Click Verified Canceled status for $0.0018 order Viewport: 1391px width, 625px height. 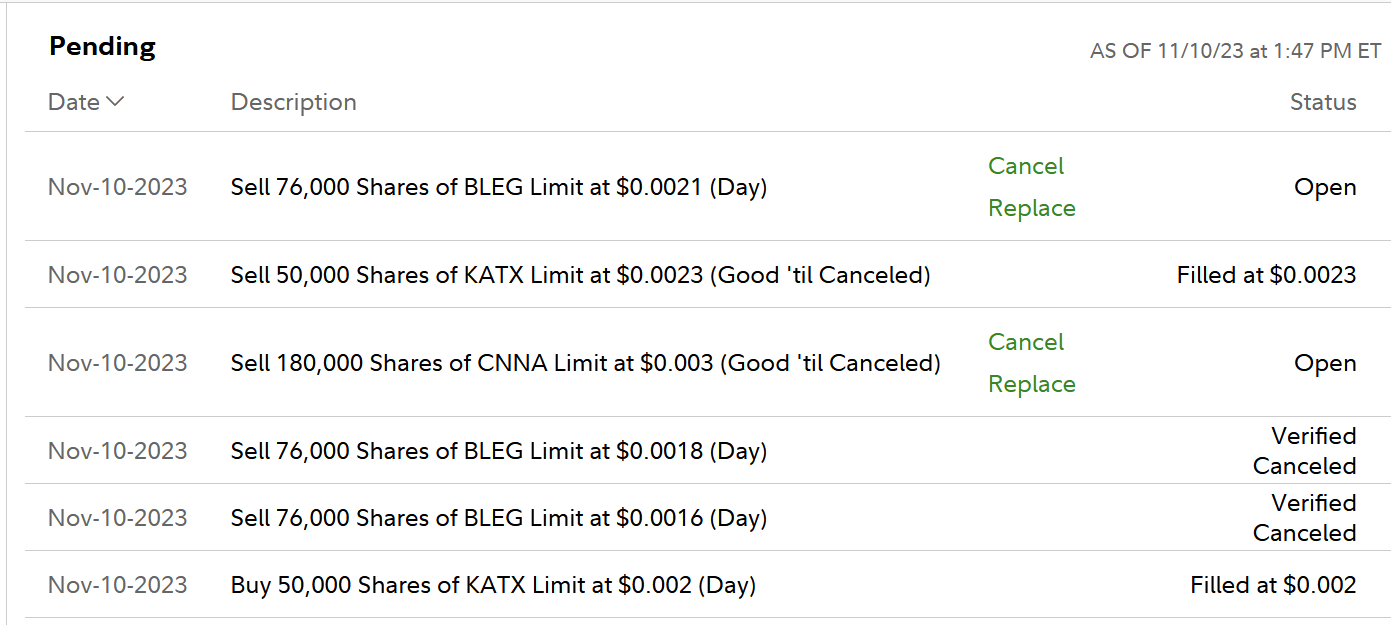pyautogui.click(x=1304, y=451)
